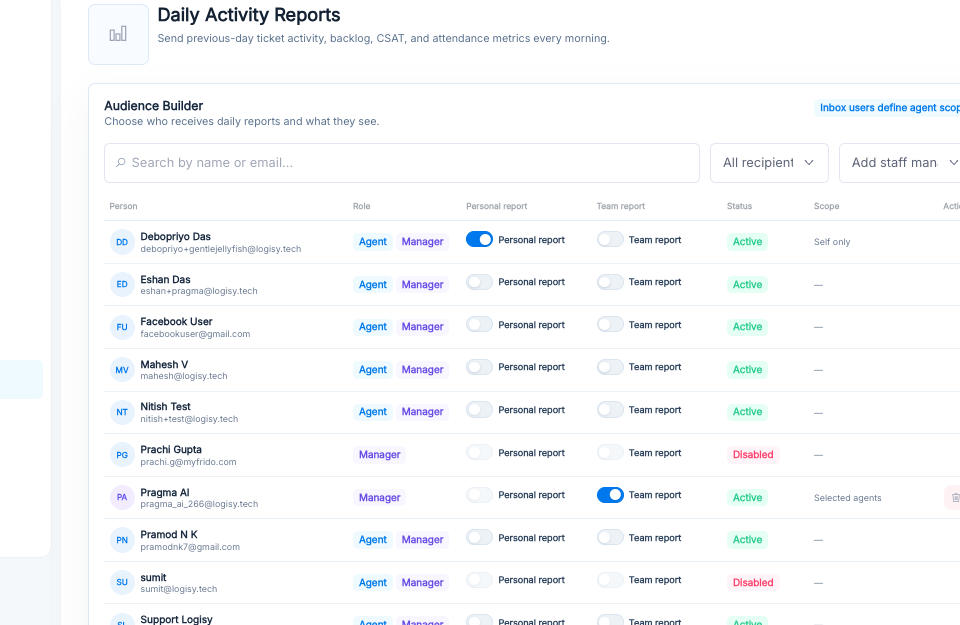This screenshot has width=960, height=625.
Task: Click the name Nitish Test
Action: click(165, 406)
